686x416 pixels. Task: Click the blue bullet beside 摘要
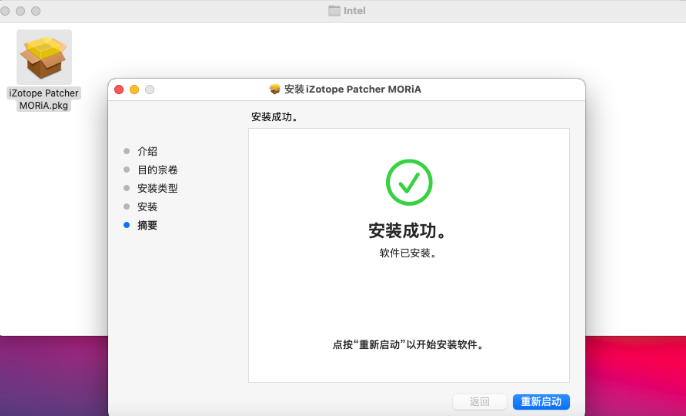pyautogui.click(x=126, y=225)
